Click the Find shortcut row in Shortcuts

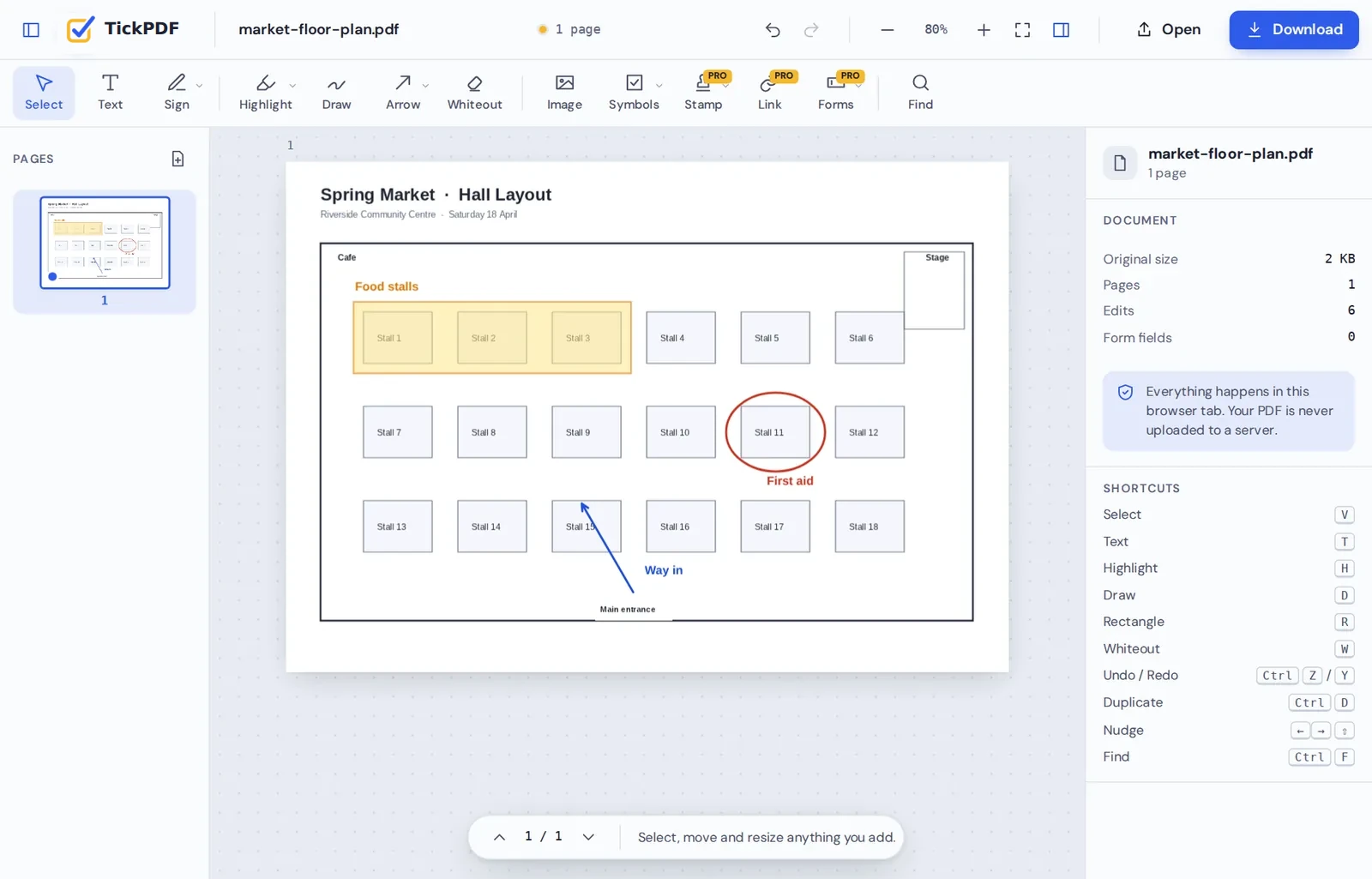[1229, 756]
